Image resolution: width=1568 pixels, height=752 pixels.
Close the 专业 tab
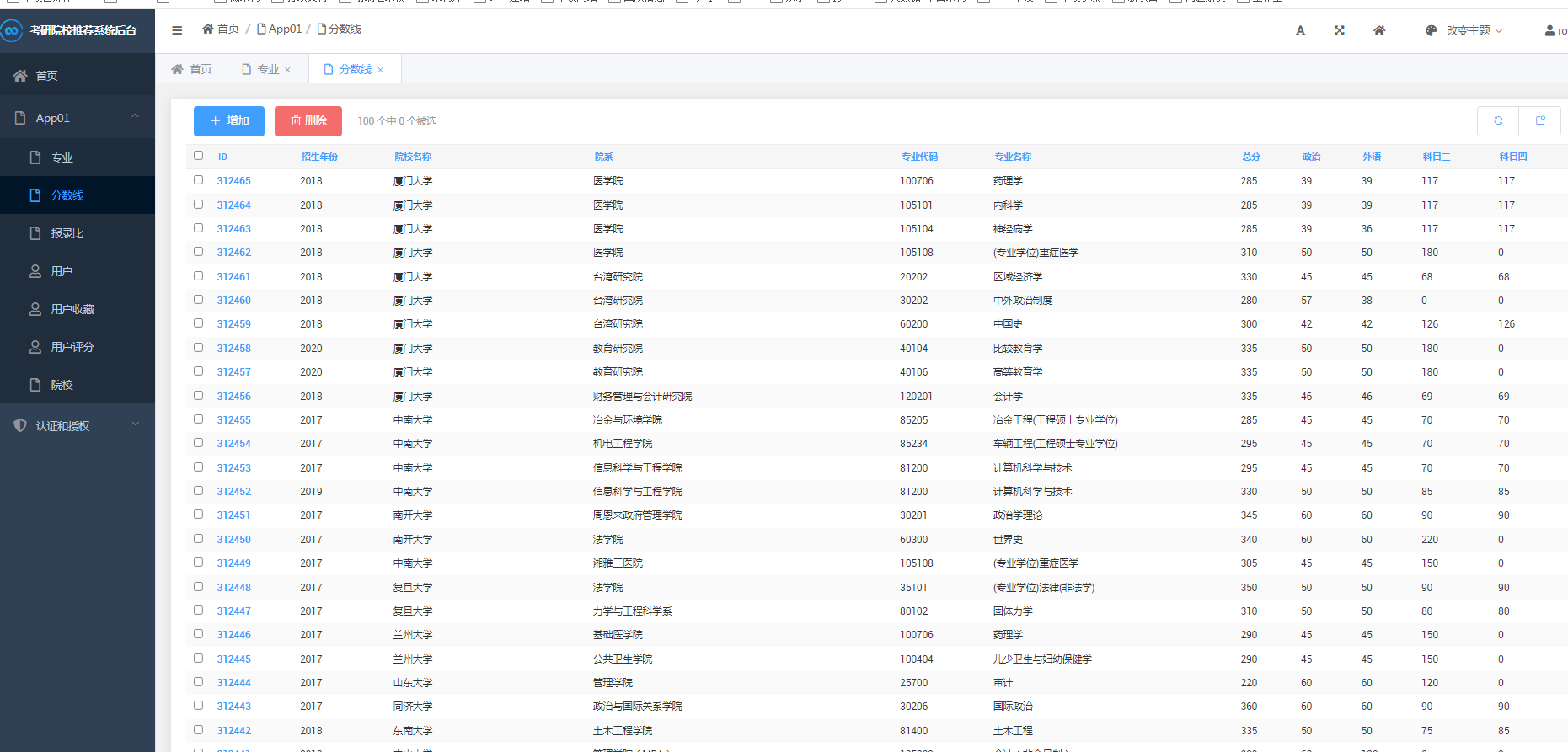288,70
